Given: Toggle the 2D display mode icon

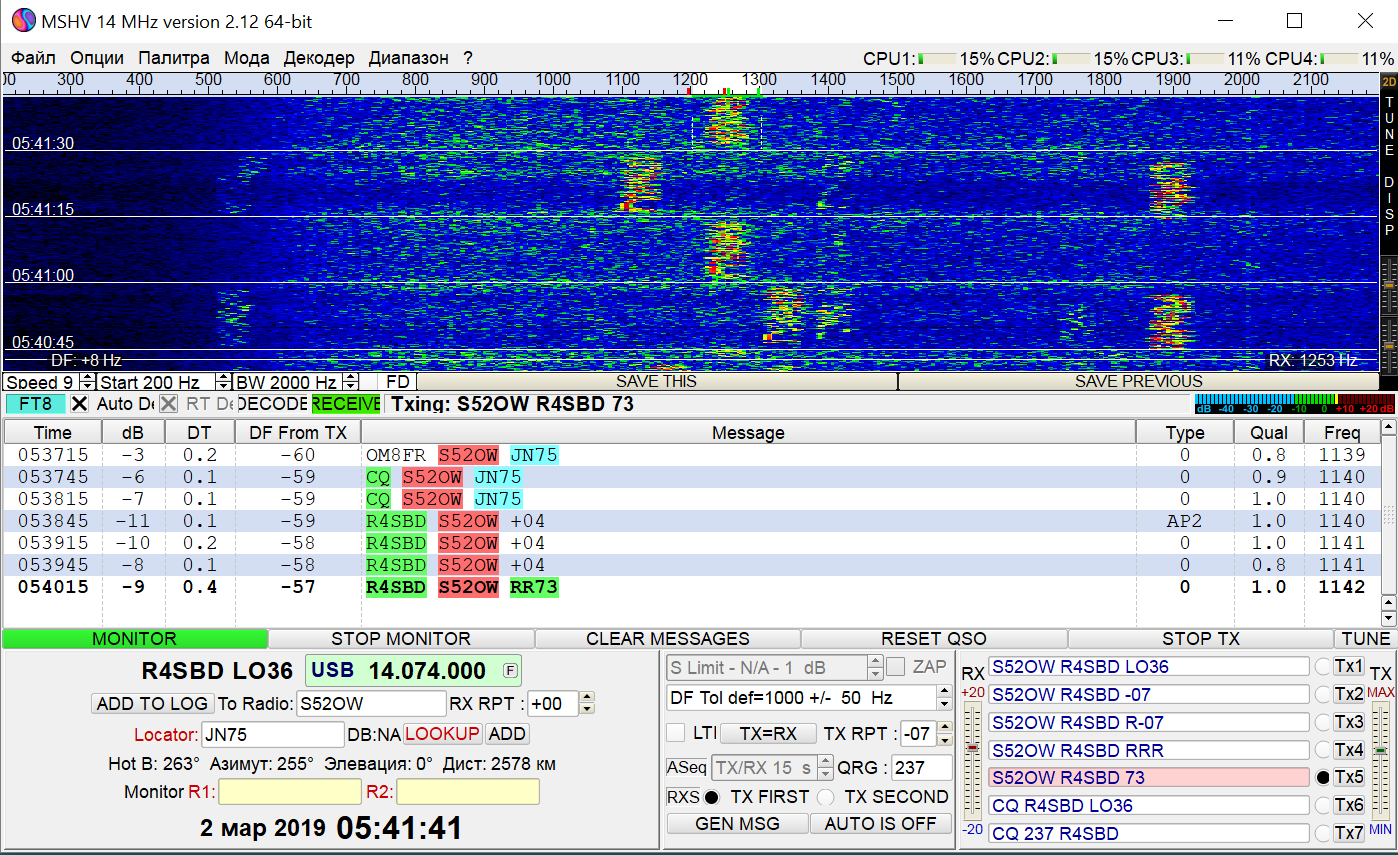Looking at the screenshot, I should [1388, 81].
